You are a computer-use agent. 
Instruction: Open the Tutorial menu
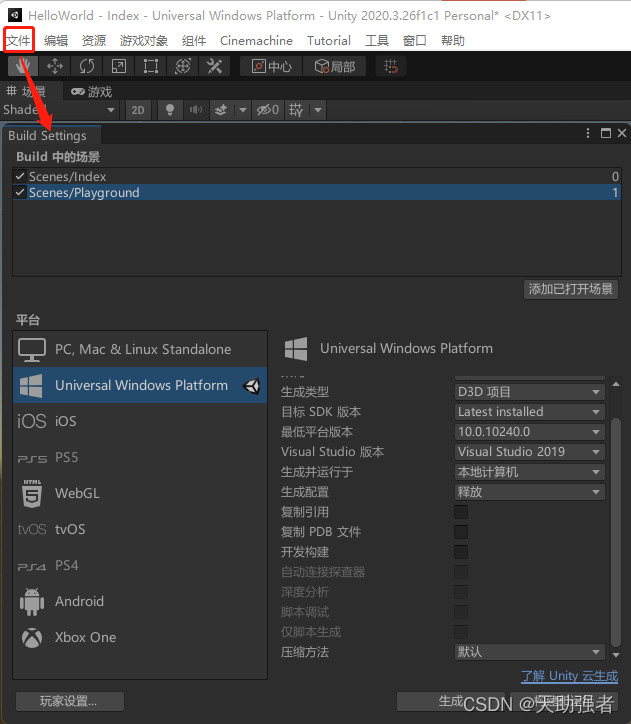click(329, 41)
